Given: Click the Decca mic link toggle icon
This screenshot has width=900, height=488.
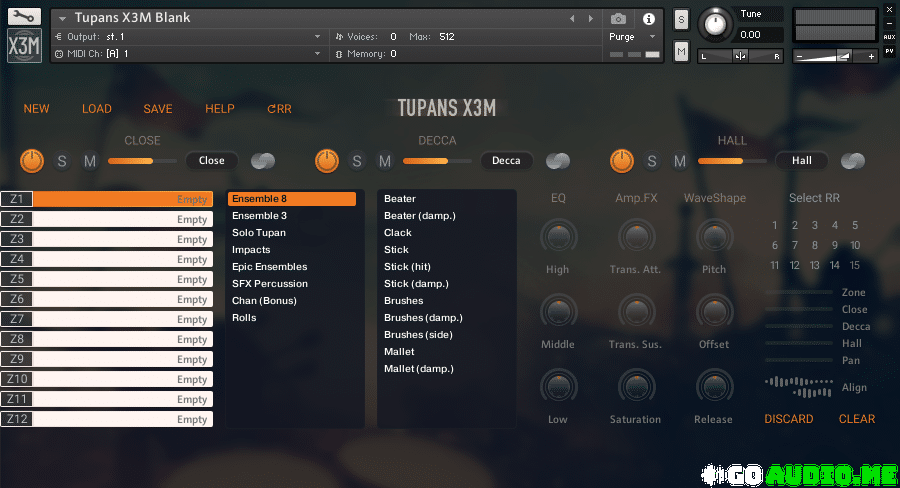Looking at the screenshot, I should pos(558,161).
